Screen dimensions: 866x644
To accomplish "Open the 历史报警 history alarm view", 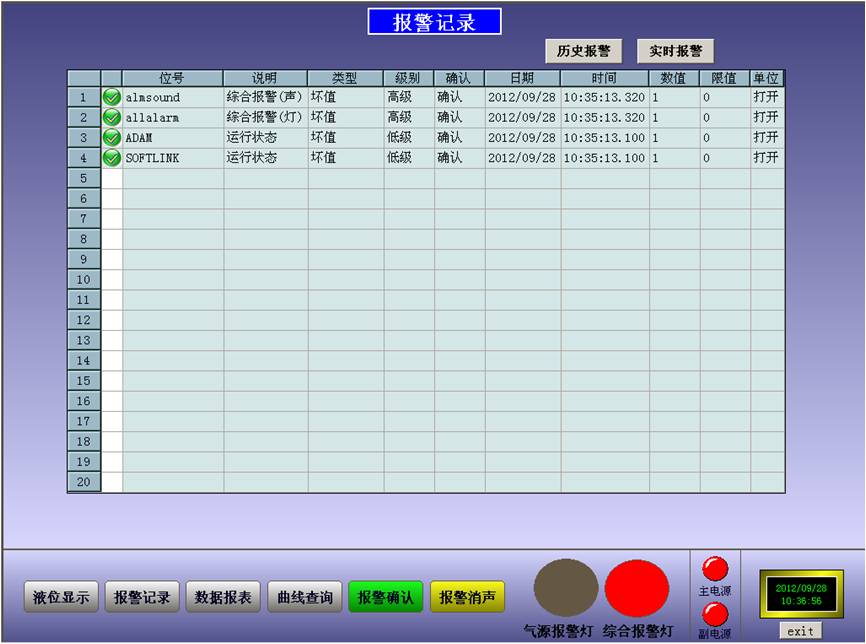I will point(583,51).
